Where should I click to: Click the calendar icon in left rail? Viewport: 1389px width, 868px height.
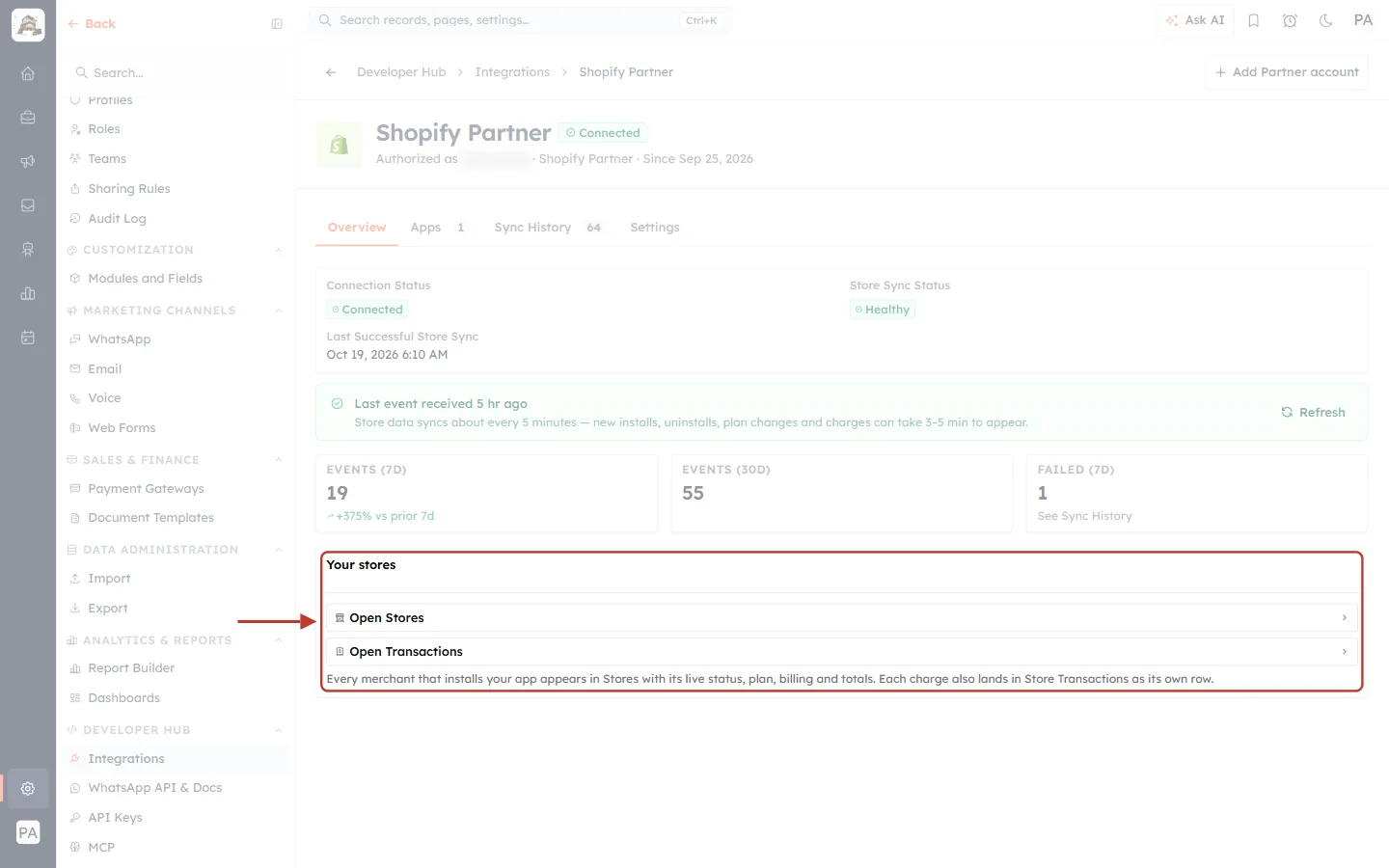[x=28, y=338]
